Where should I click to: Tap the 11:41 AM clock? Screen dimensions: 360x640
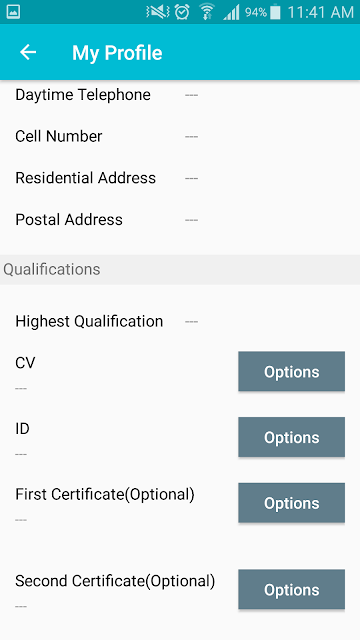pos(321,12)
